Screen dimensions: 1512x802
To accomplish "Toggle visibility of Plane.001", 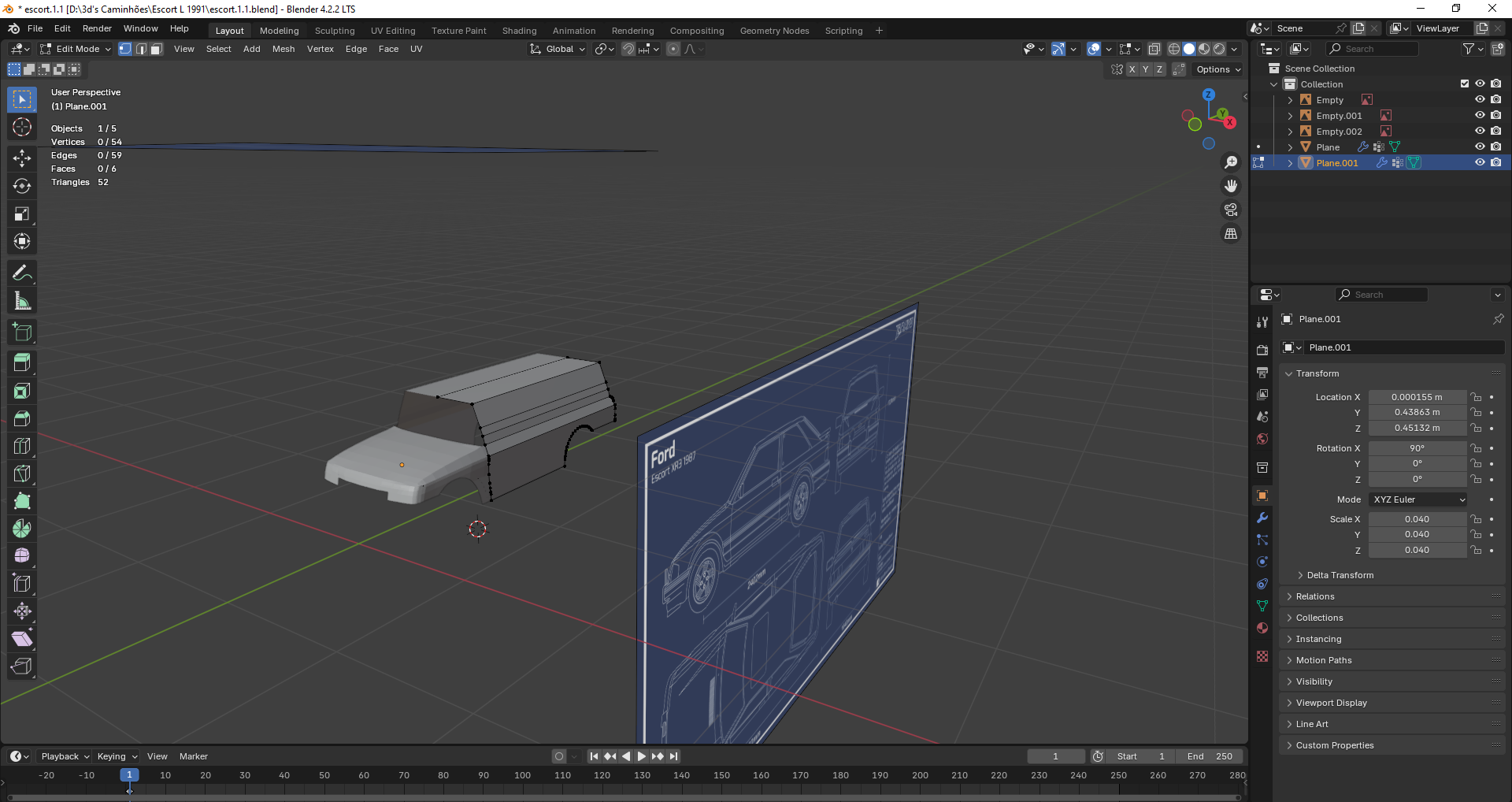I will [x=1480, y=163].
